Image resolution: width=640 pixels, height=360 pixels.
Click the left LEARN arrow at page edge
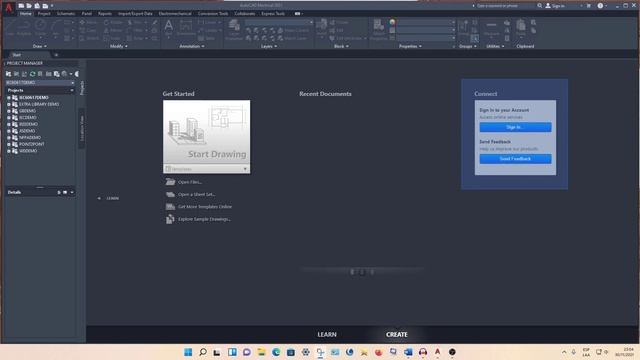[99, 198]
